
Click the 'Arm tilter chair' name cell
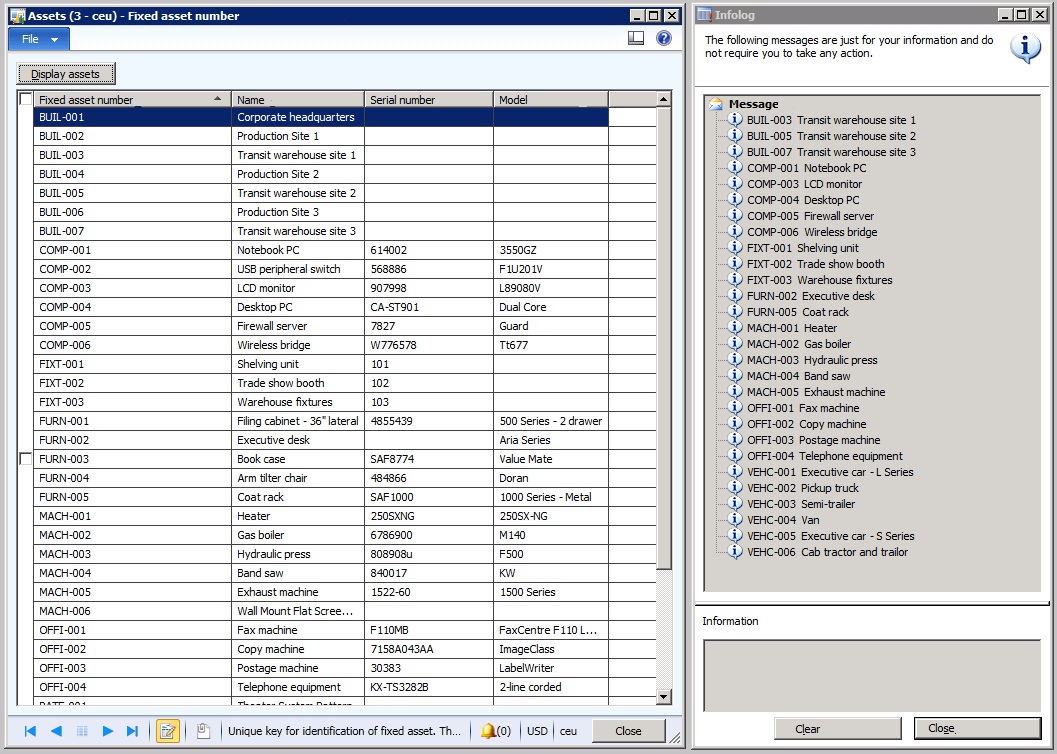coord(298,478)
